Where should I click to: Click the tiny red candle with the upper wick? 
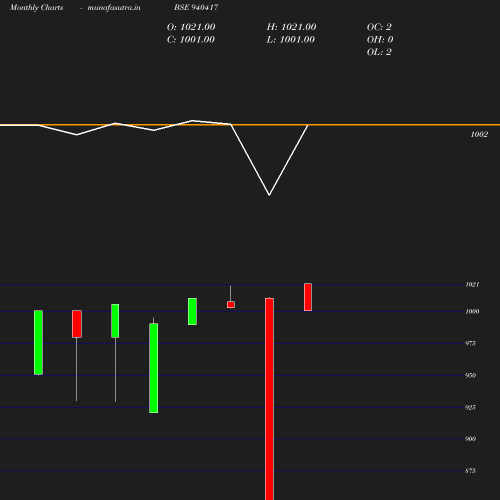[x=231, y=304]
